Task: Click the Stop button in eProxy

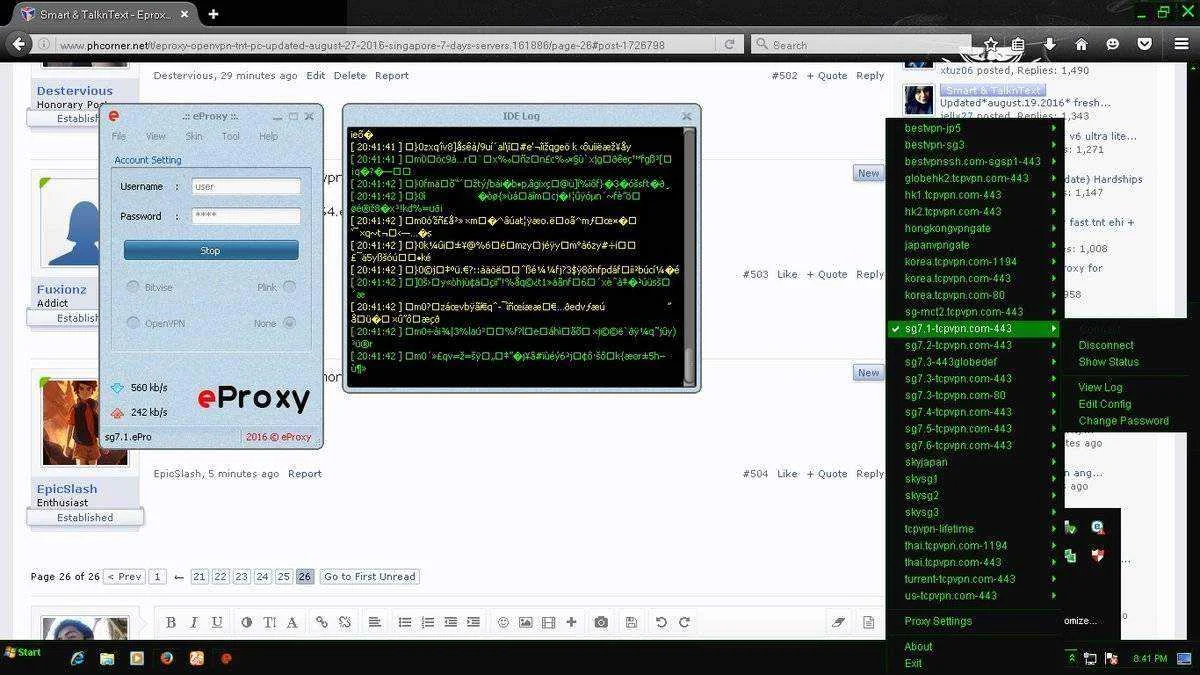Action: coord(211,251)
